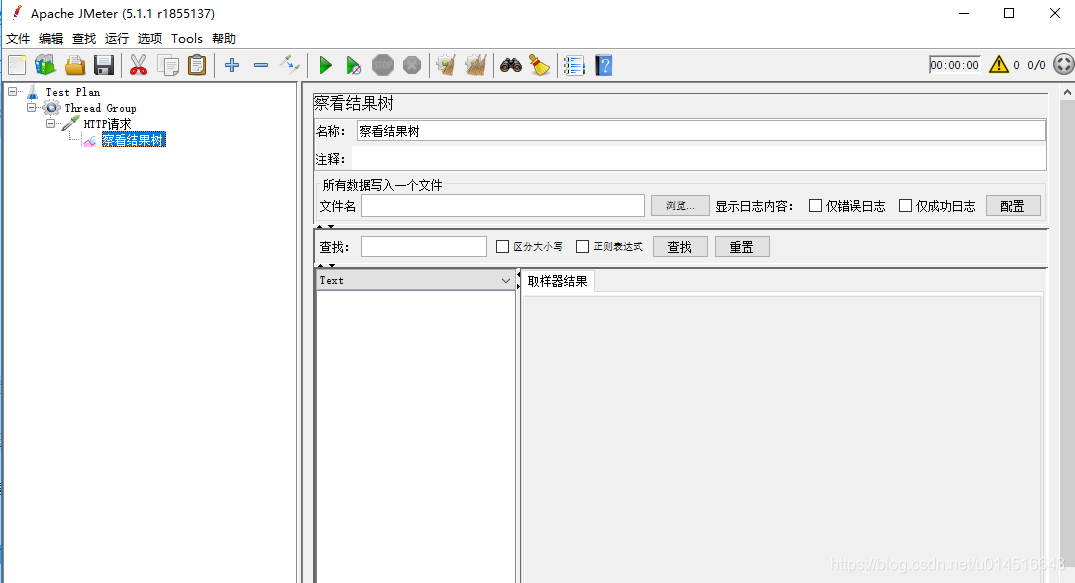Select 察看结果树 in the tree
1075x583 pixels.
[134, 140]
